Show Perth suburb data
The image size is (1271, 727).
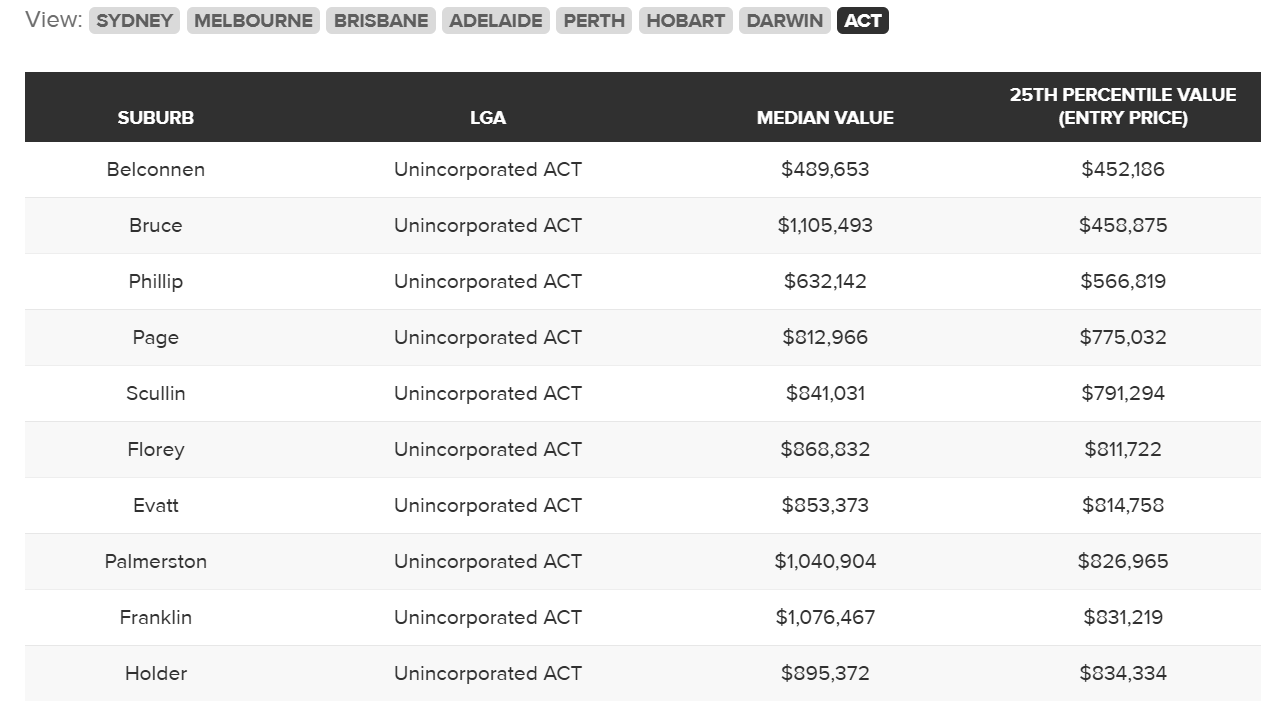point(594,21)
